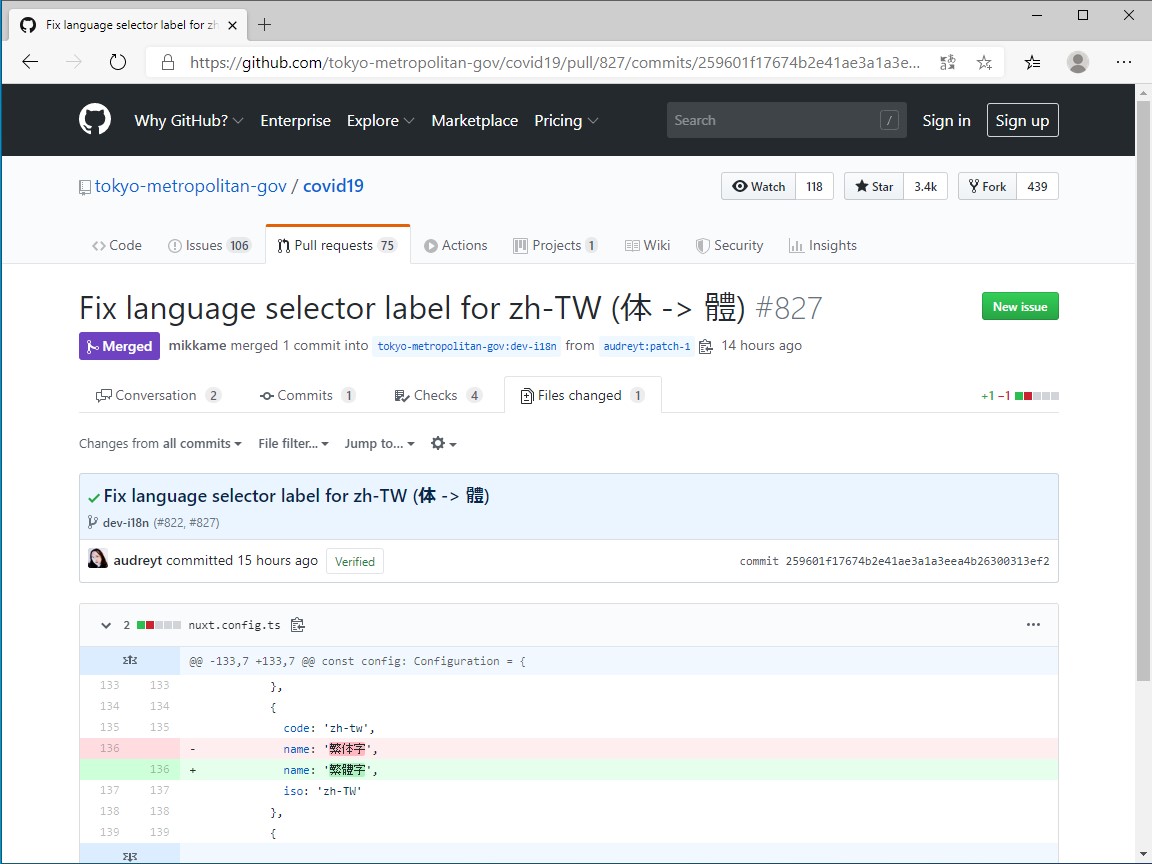The width and height of the screenshot is (1152, 864).
Task: Open the 'Changes from all commits' dropdown
Action: 159,443
